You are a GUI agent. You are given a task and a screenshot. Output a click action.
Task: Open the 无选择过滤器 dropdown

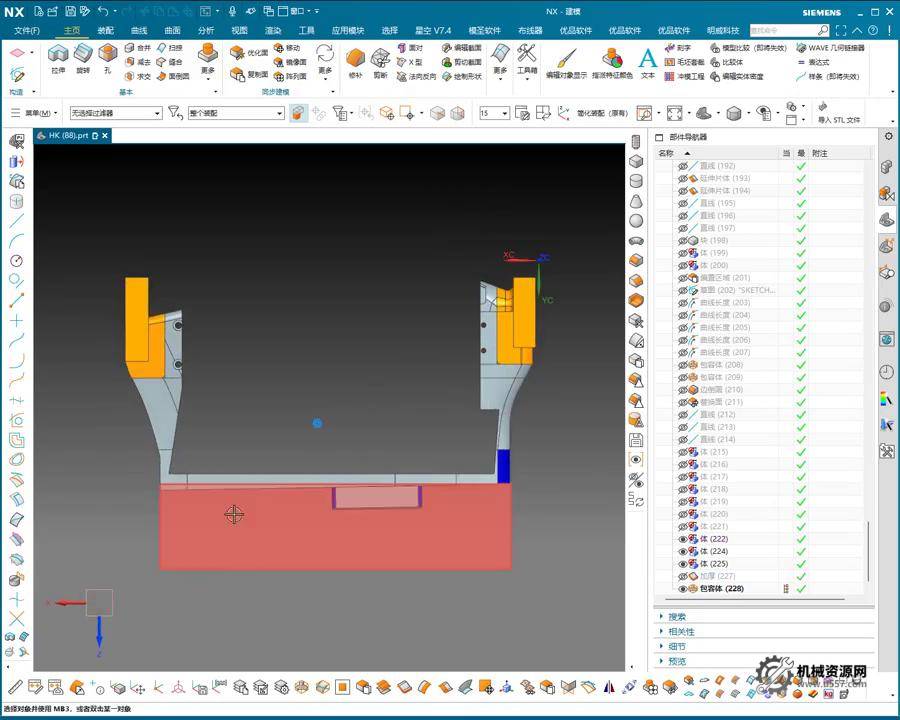tap(115, 113)
